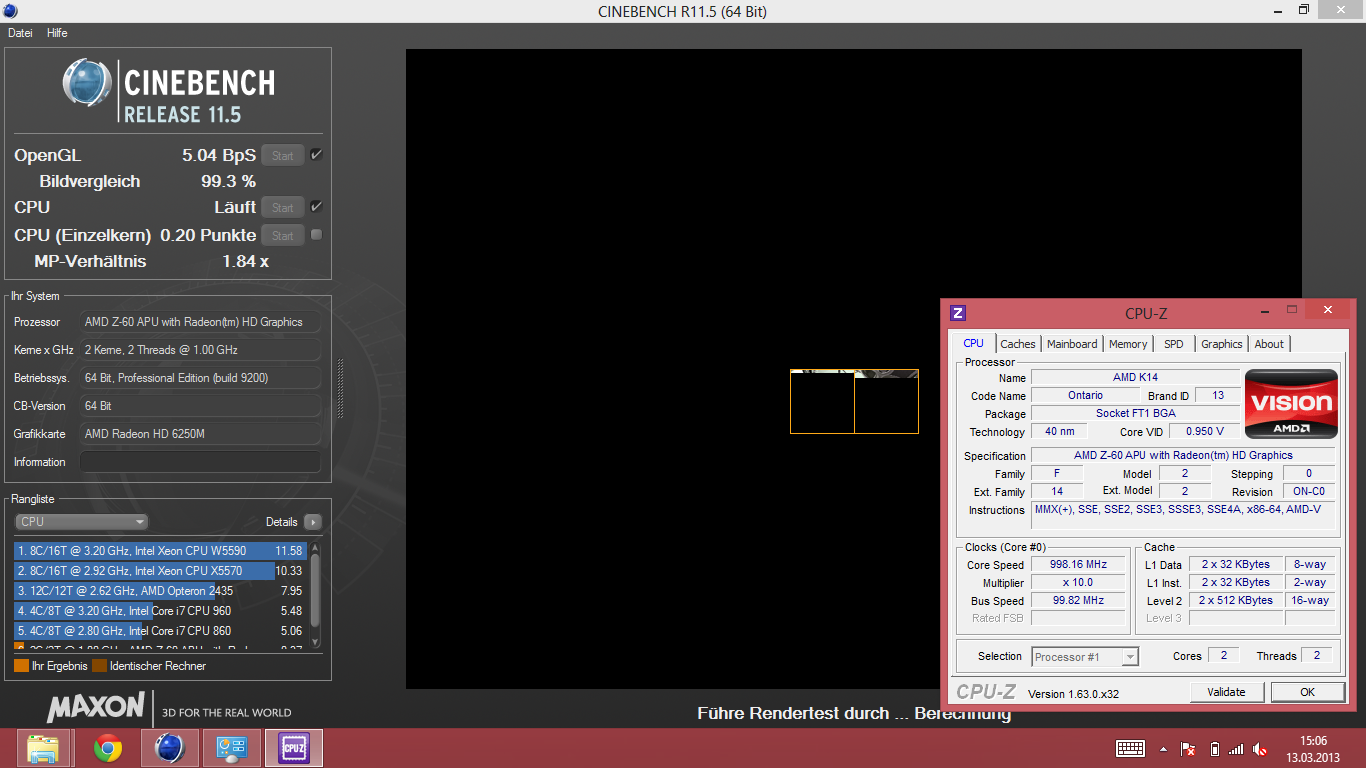Click the CPU test Start button
The image size is (1366, 768).
[x=283, y=207]
